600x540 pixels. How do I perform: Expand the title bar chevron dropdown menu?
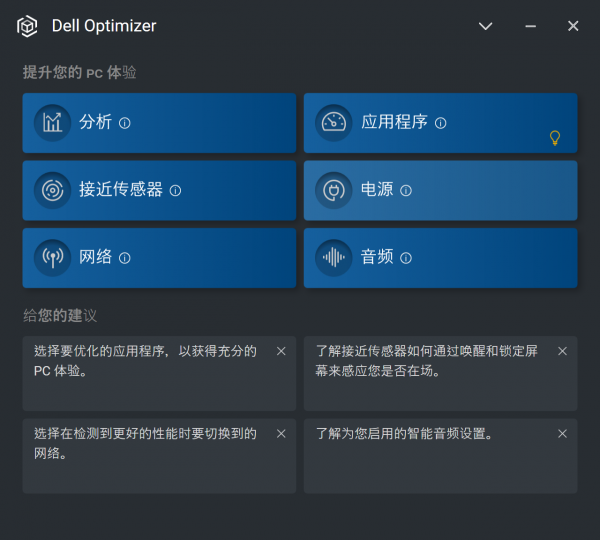pos(486,26)
